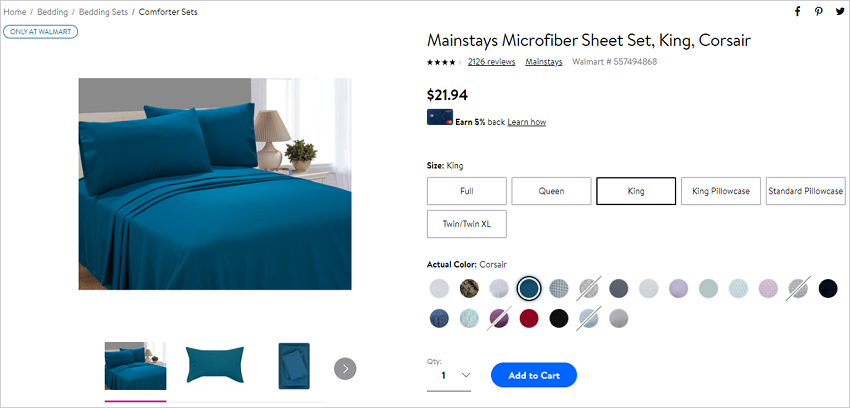Share product on Twitter icon

coord(840,11)
